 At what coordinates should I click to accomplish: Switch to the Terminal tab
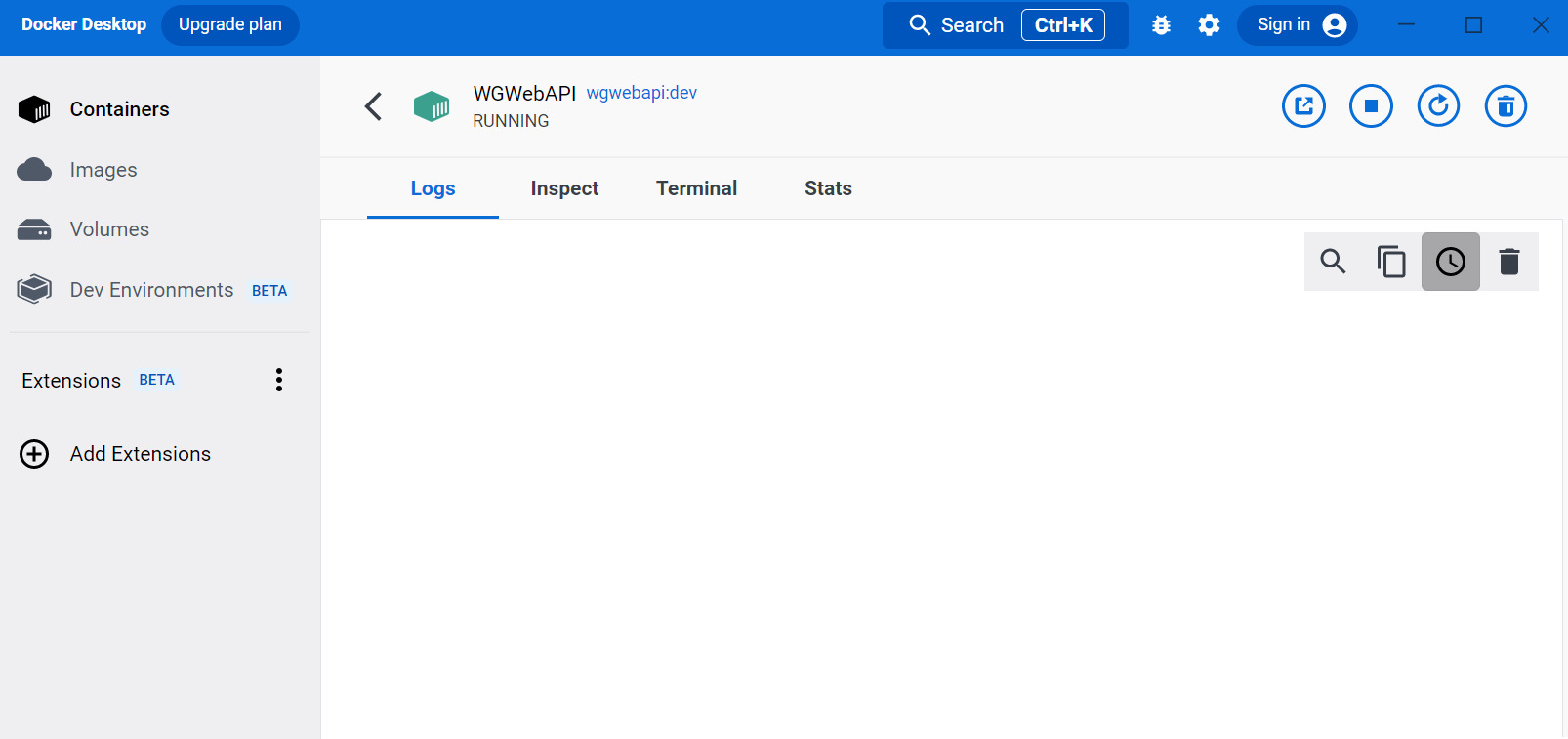click(696, 188)
